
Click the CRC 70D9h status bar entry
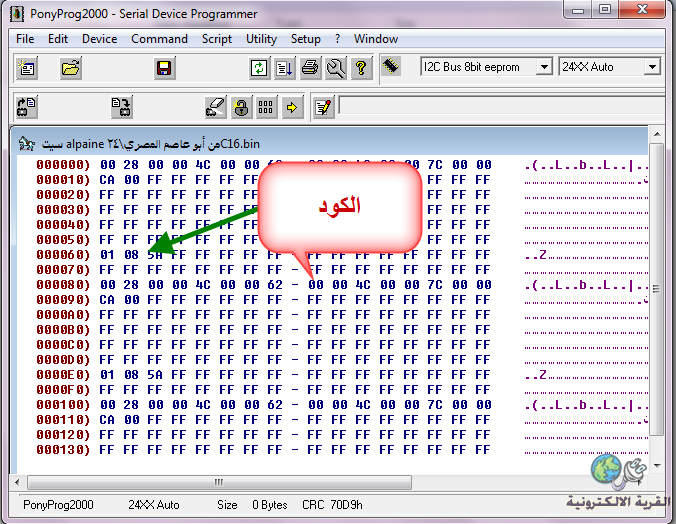pos(332,505)
